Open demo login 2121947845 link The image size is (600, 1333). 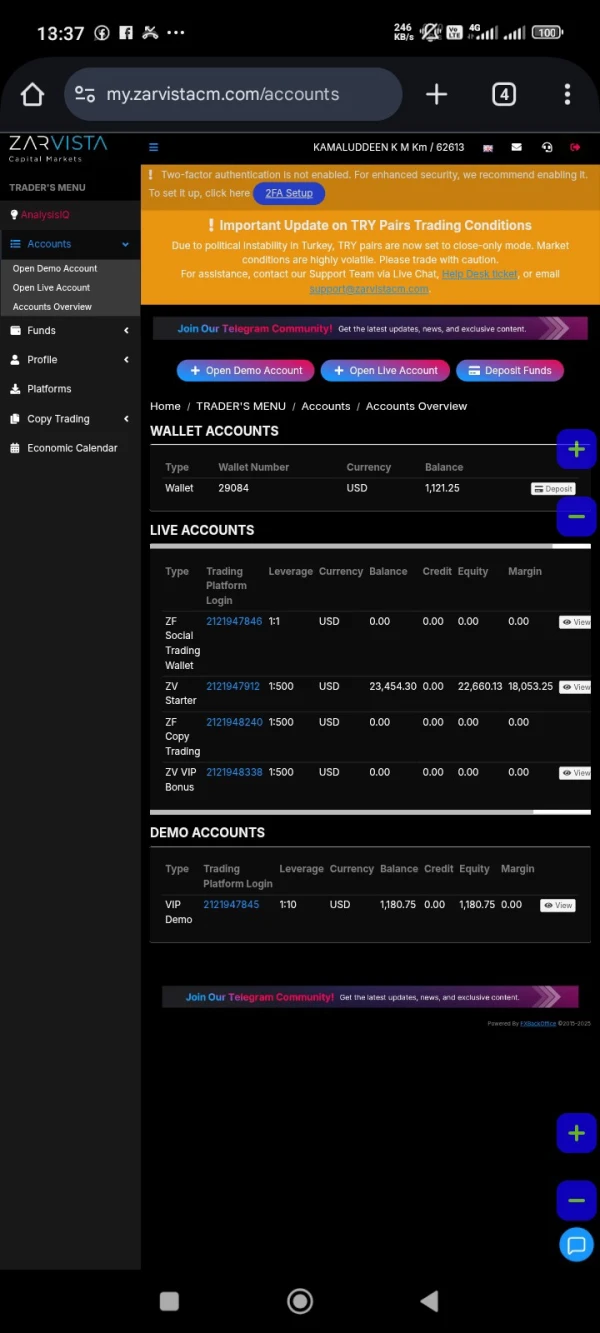click(231, 904)
